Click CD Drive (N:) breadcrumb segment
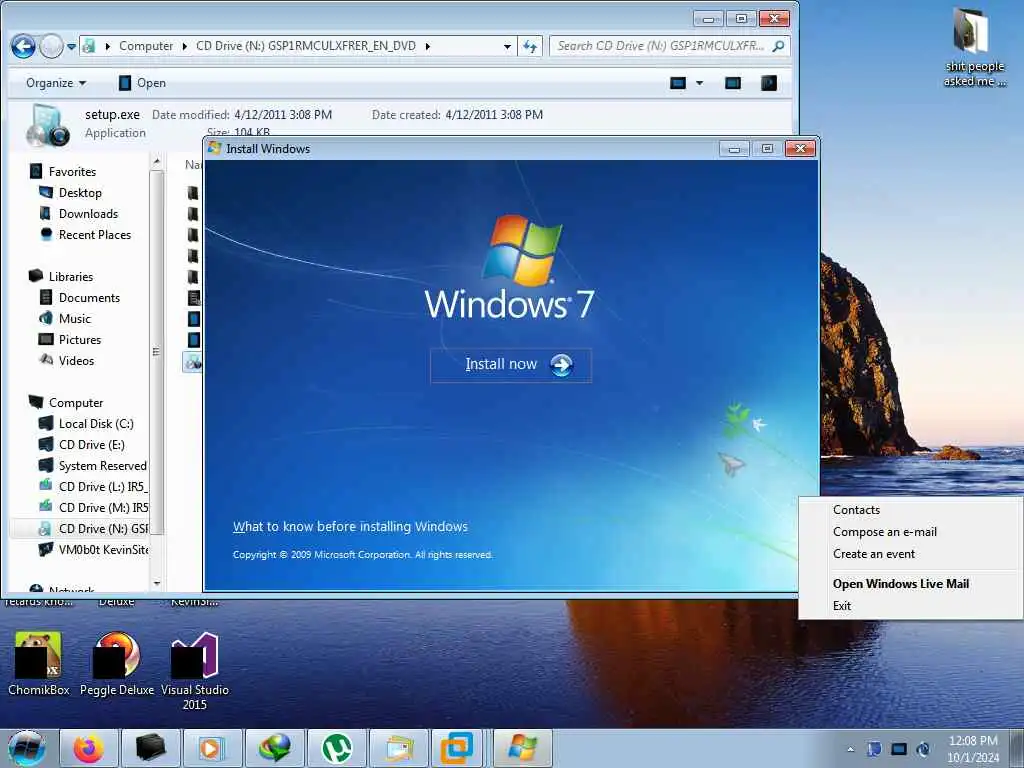Image resolution: width=1024 pixels, height=768 pixels. click(x=306, y=46)
